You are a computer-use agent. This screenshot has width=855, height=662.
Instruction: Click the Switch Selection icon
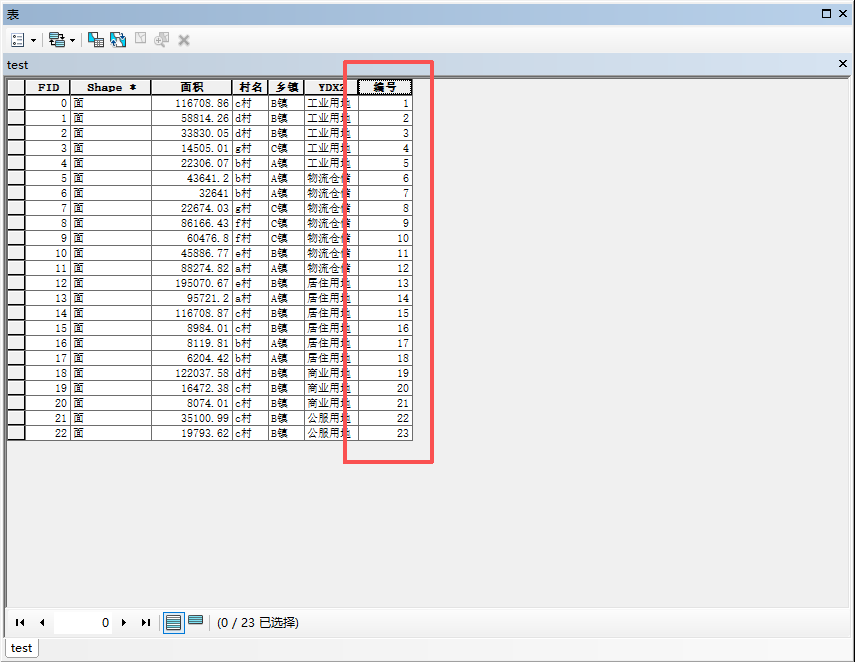point(118,40)
